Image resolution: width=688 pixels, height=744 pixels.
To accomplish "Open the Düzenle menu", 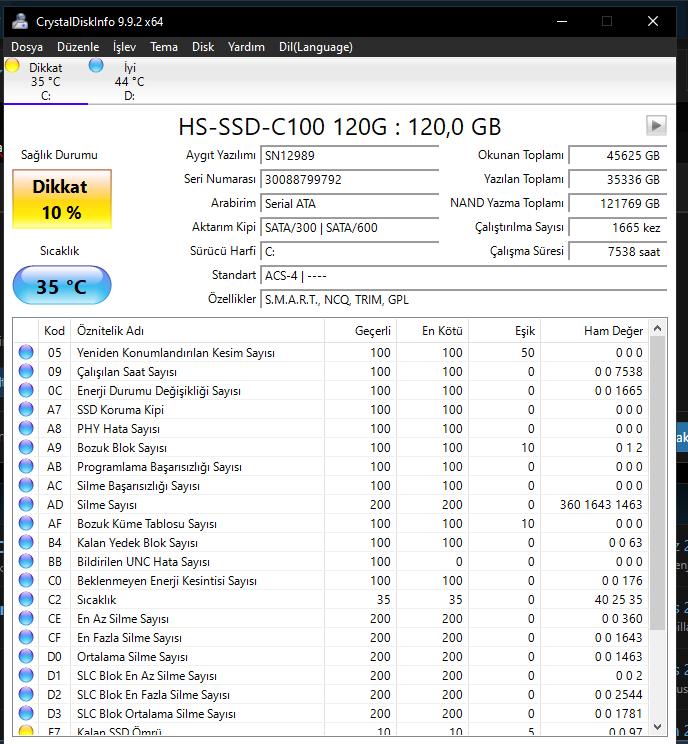I will pos(78,47).
